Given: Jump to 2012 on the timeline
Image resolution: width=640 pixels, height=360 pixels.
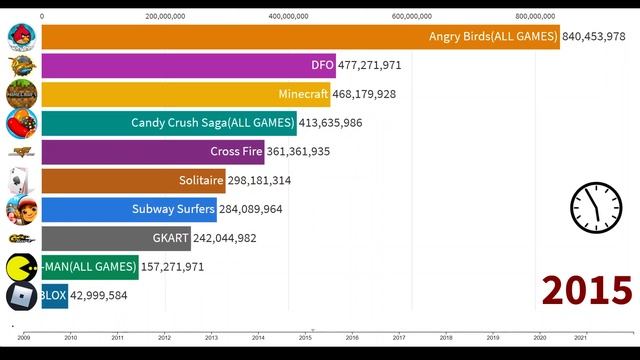Looking at the screenshot, I should tap(164, 338).
